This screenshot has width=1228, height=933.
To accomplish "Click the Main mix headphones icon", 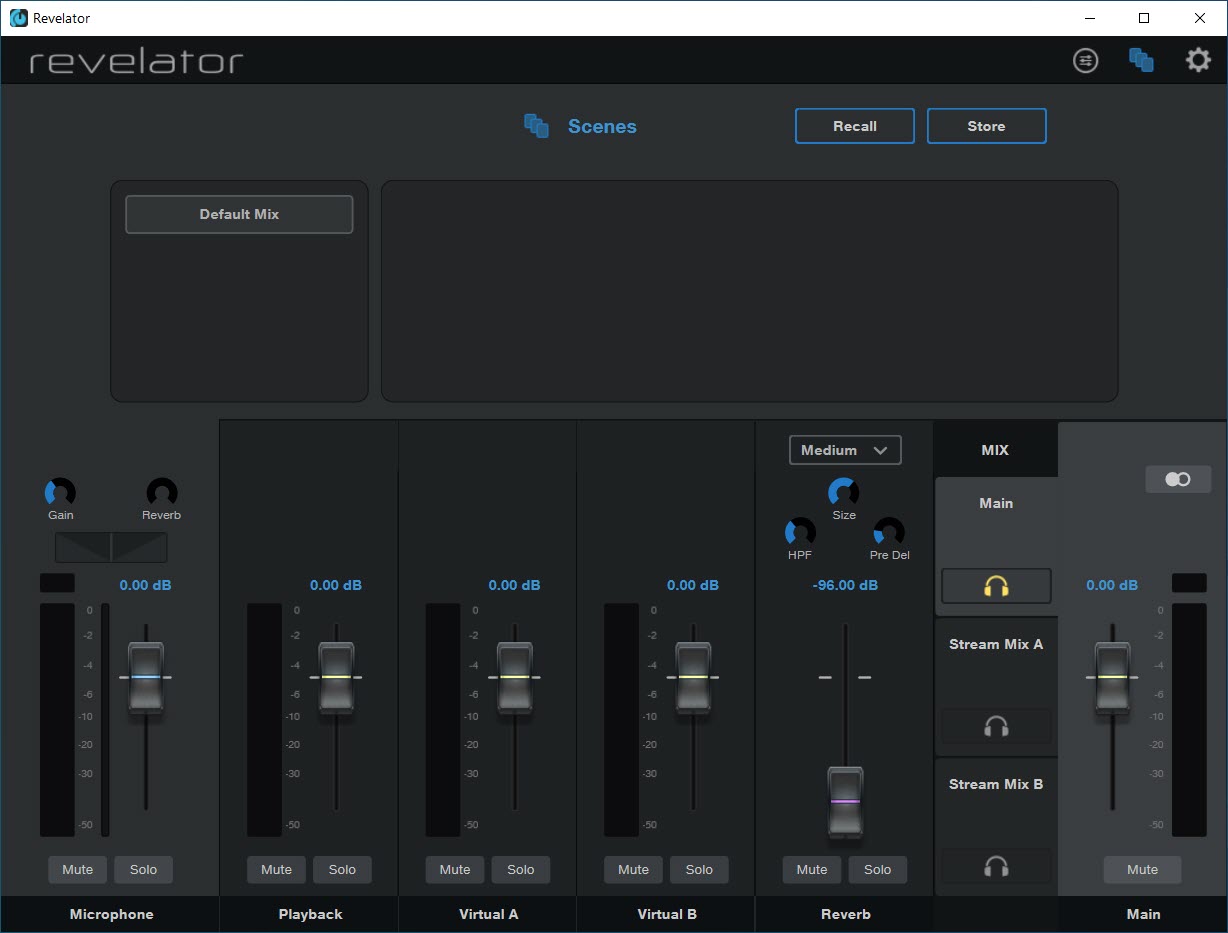I will (996, 586).
